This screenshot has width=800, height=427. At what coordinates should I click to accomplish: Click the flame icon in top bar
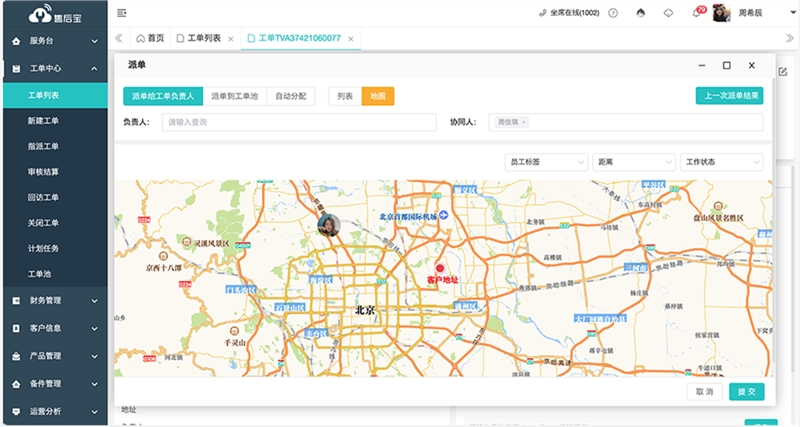640,13
